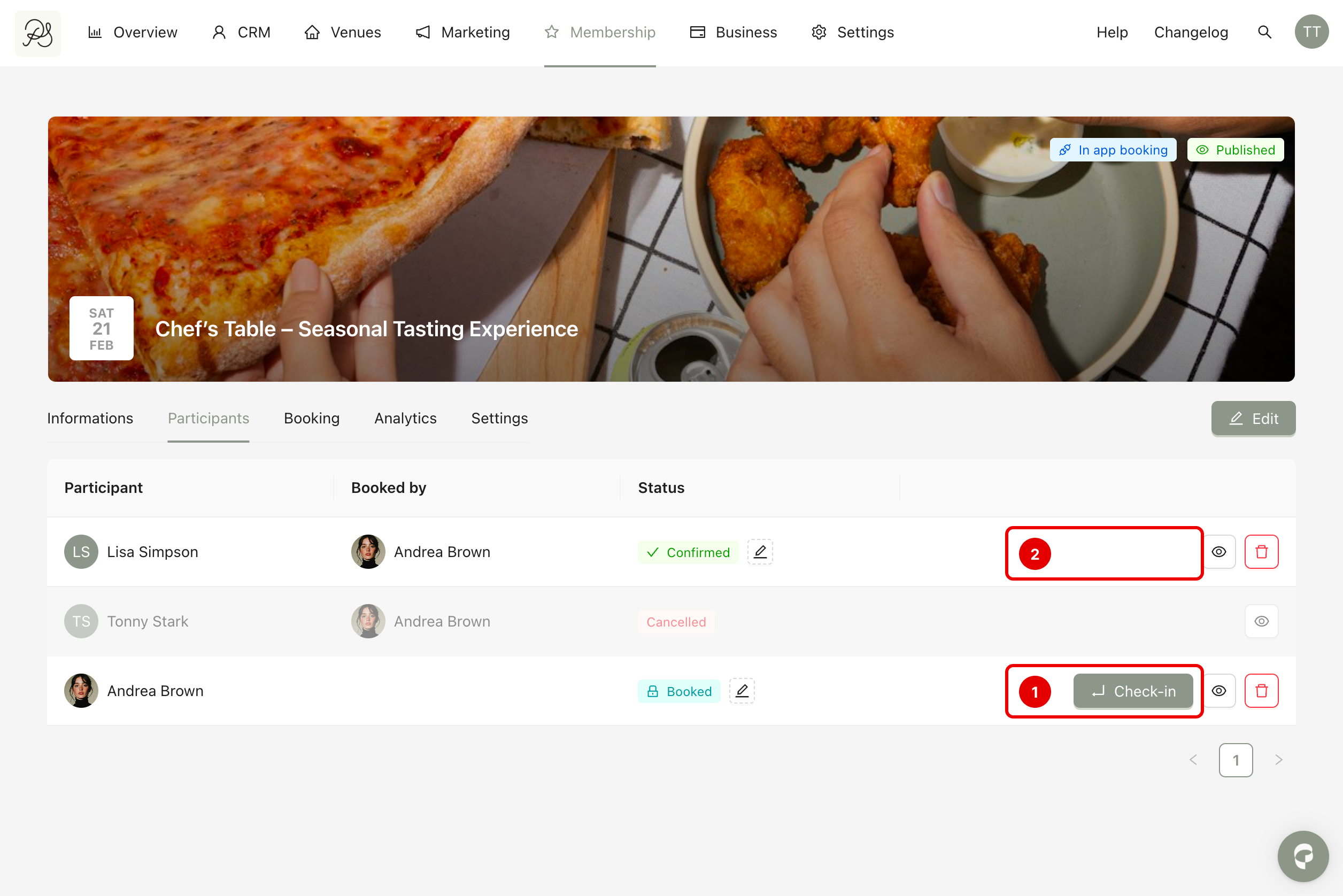
Task: Click the search magnifier icon
Action: [1264, 32]
